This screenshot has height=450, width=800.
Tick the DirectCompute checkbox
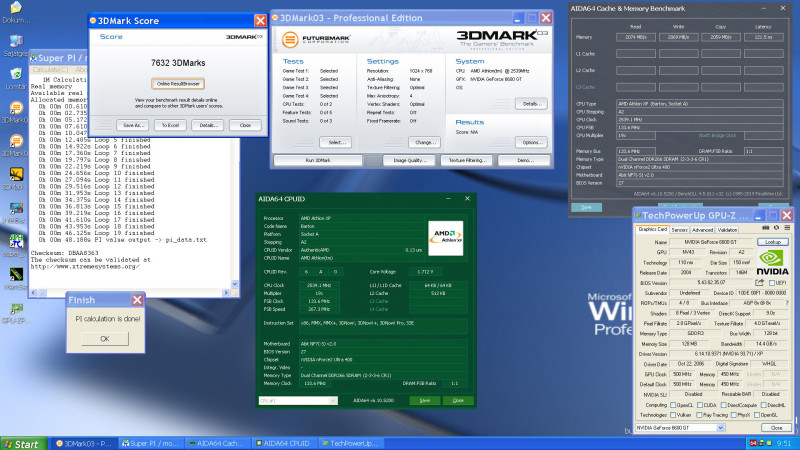click(724, 405)
